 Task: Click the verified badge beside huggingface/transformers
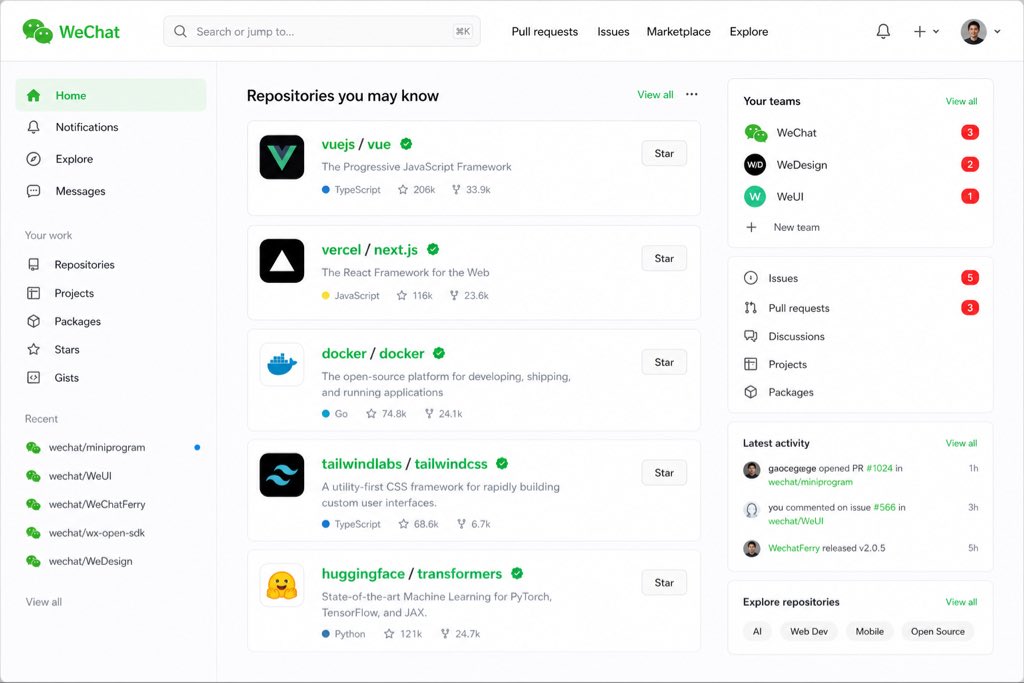517,573
